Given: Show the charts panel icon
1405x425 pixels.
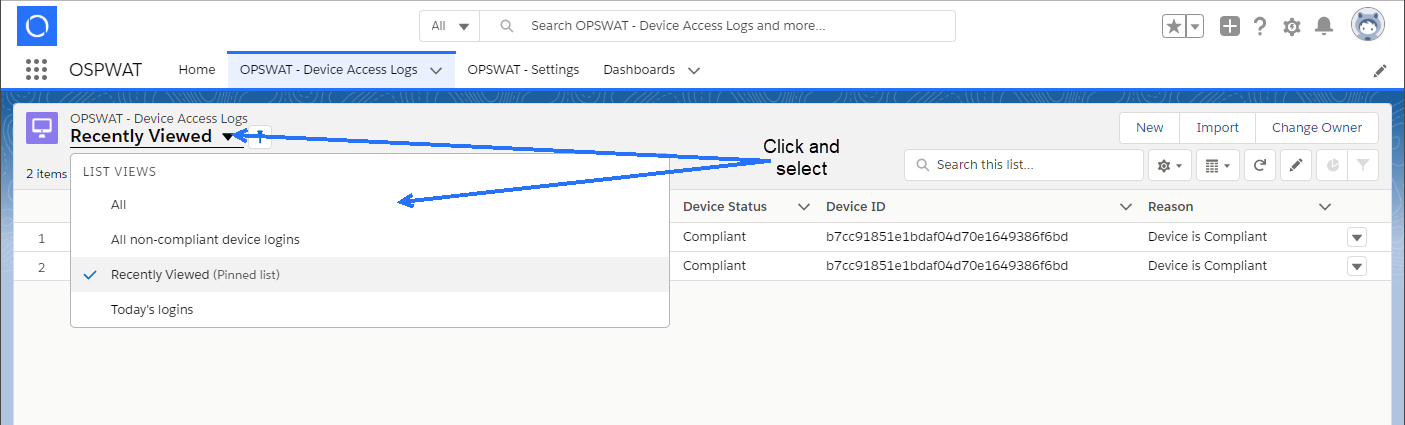Looking at the screenshot, I should click(1332, 165).
